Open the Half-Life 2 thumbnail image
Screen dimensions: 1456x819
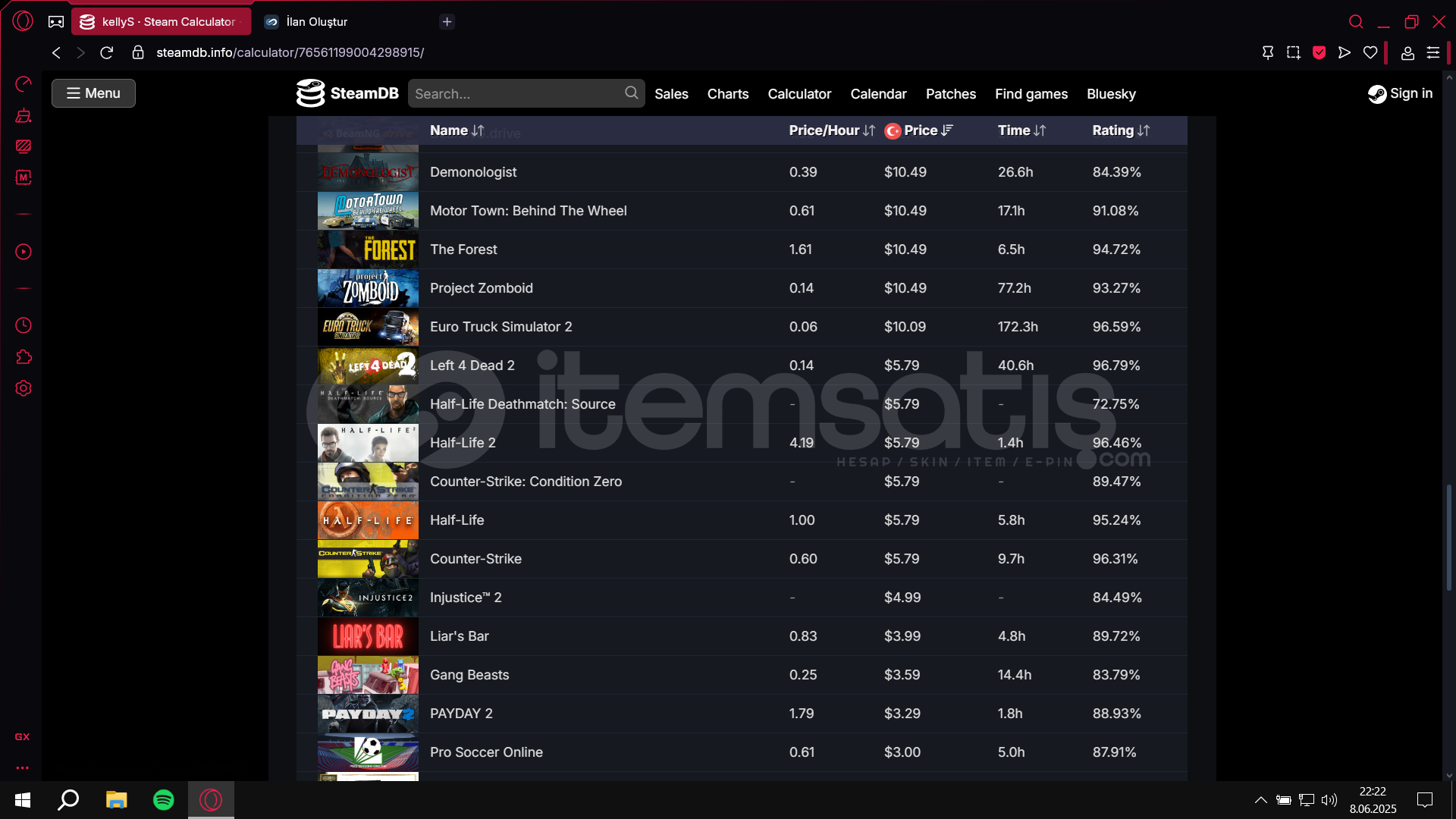click(x=368, y=443)
